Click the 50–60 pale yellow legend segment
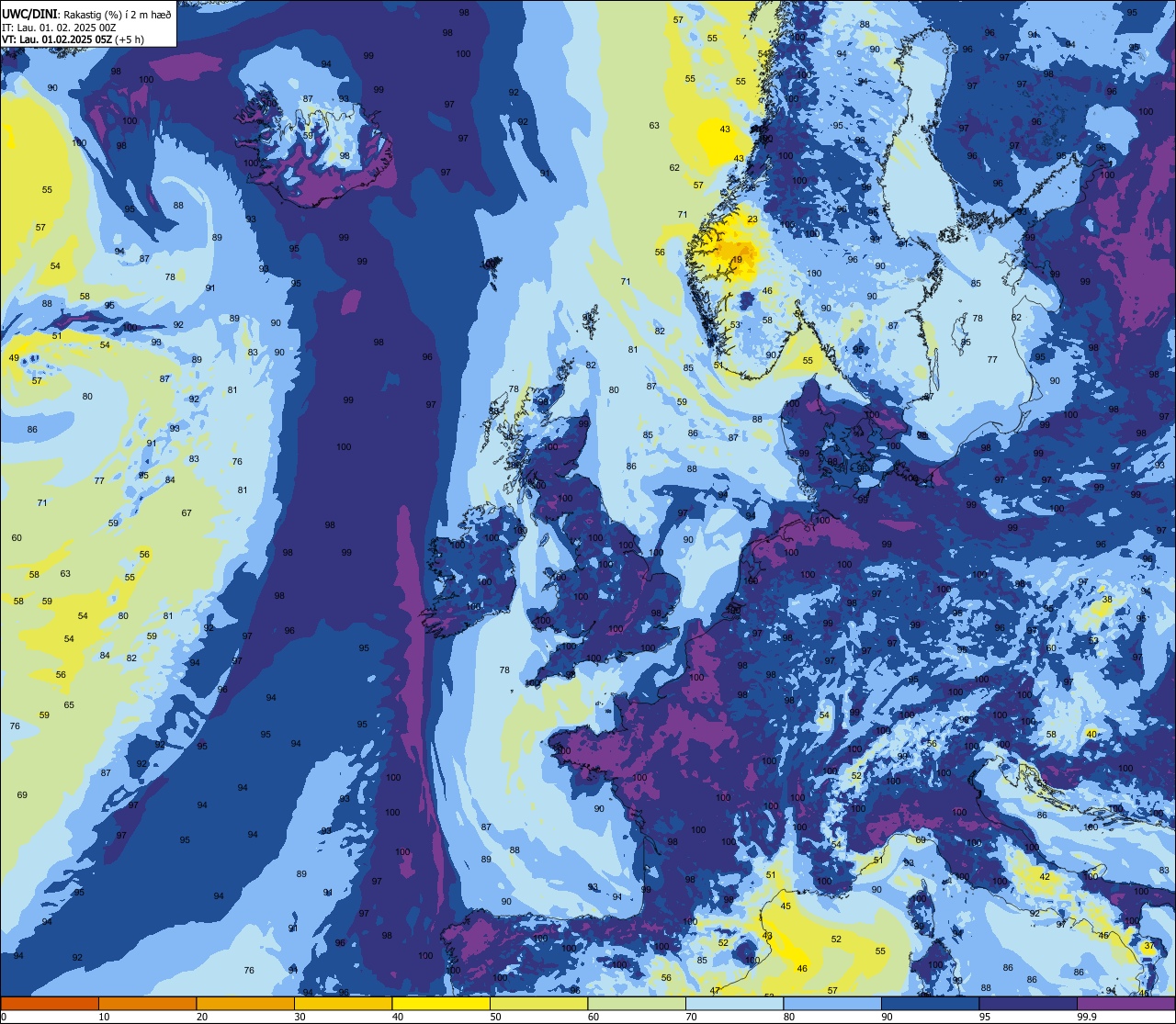 tap(538, 1003)
